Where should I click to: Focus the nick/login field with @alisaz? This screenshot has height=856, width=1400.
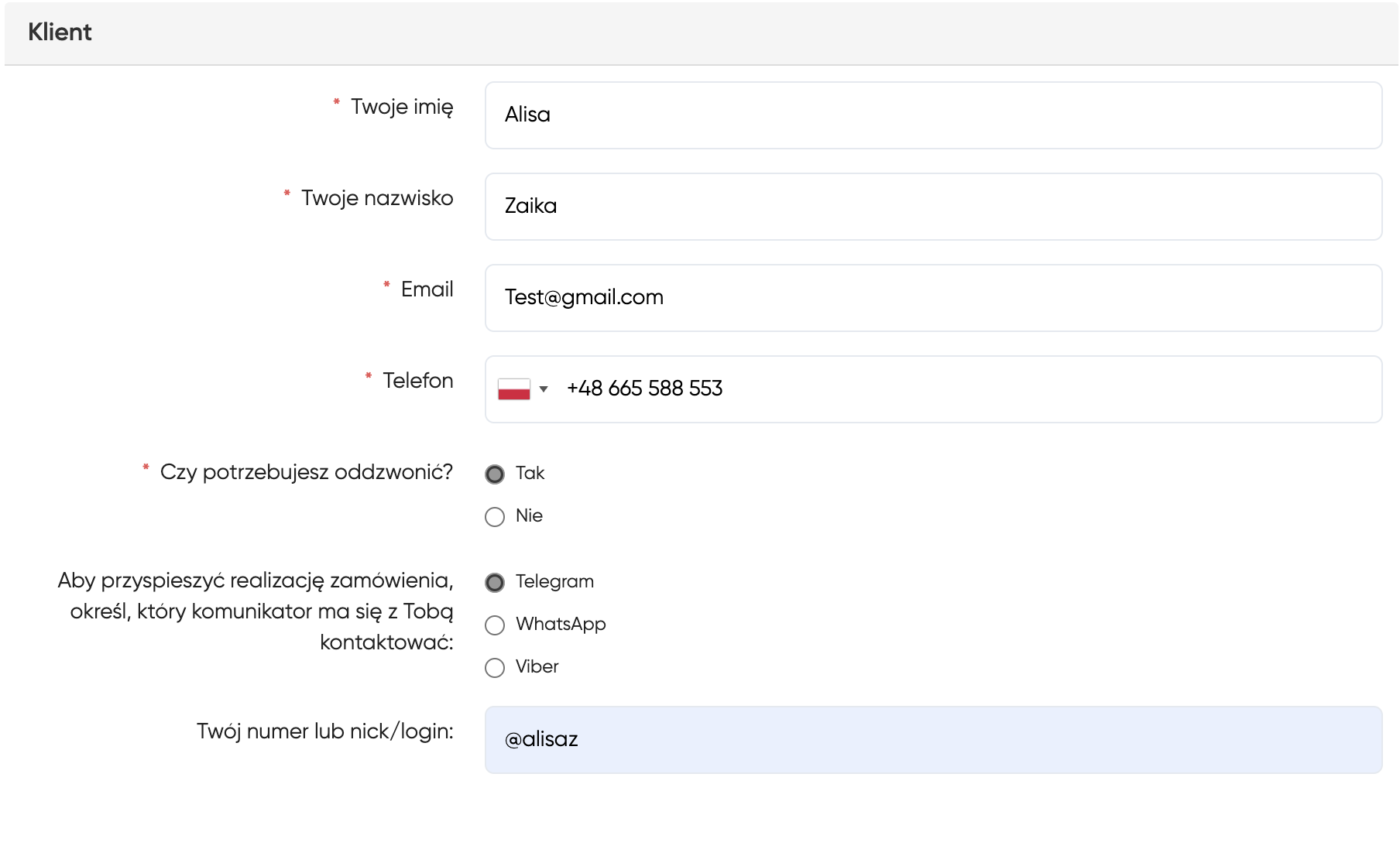tap(932, 740)
